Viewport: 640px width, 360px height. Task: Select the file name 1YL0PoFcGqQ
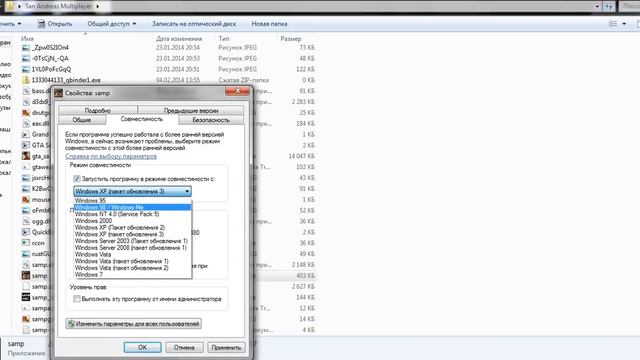pos(51,69)
